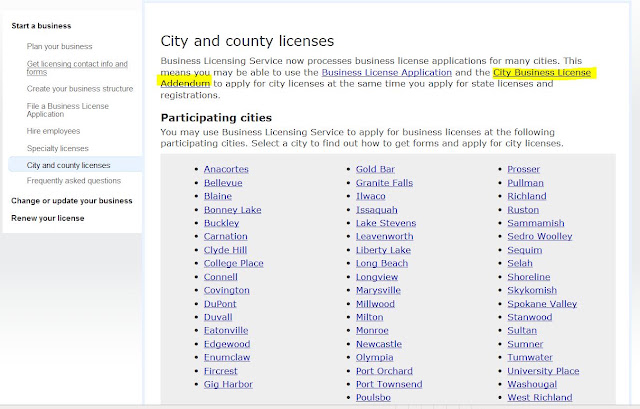
Task: Select the Newcastle city link
Action: pos(379,345)
